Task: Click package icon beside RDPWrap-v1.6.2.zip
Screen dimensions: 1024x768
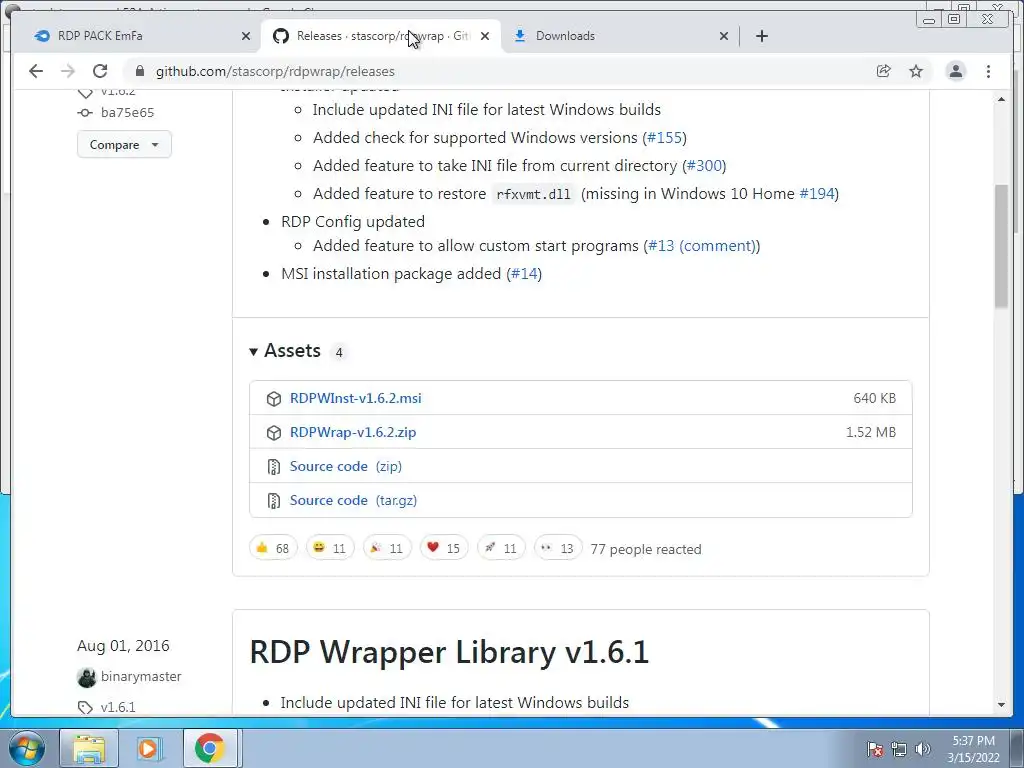Action: pos(274,432)
